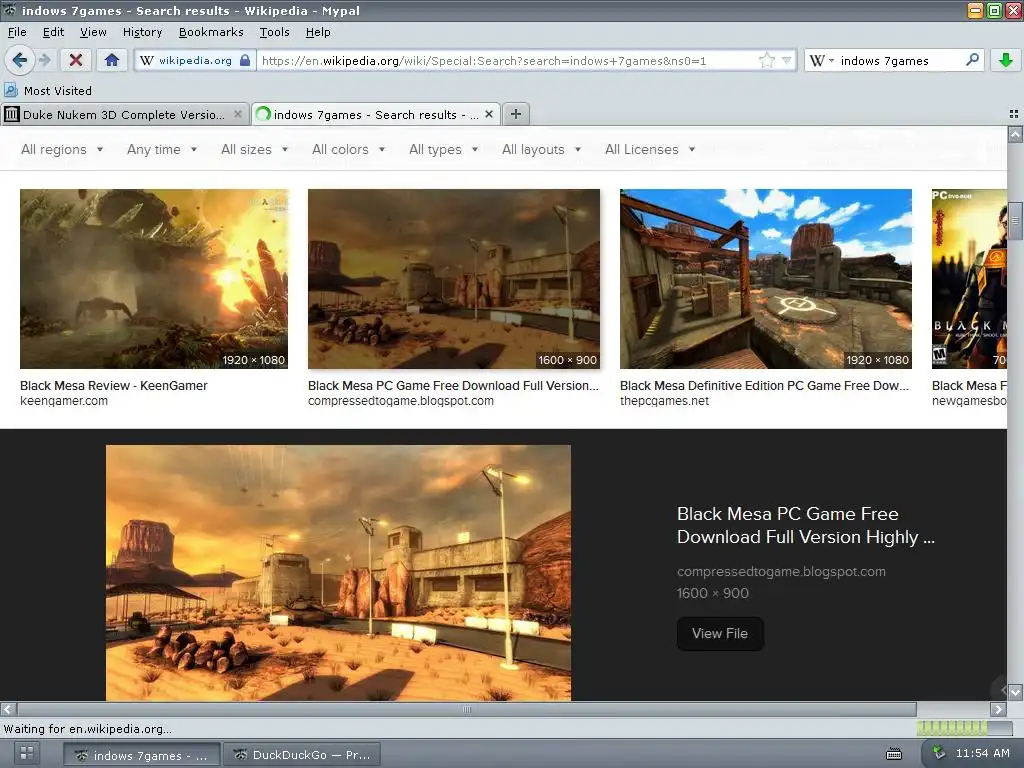This screenshot has height=768, width=1024.
Task: Open the compressedtogame.blogspot.com link under thumbnail
Action: click(401, 401)
